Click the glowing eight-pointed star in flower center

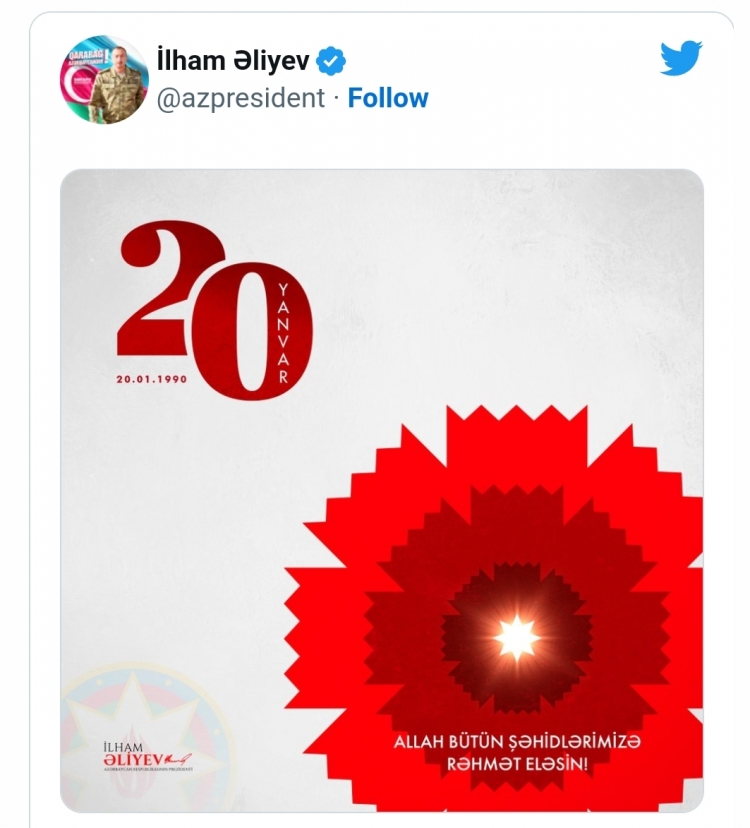pyautogui.click(x=517, y=638)
